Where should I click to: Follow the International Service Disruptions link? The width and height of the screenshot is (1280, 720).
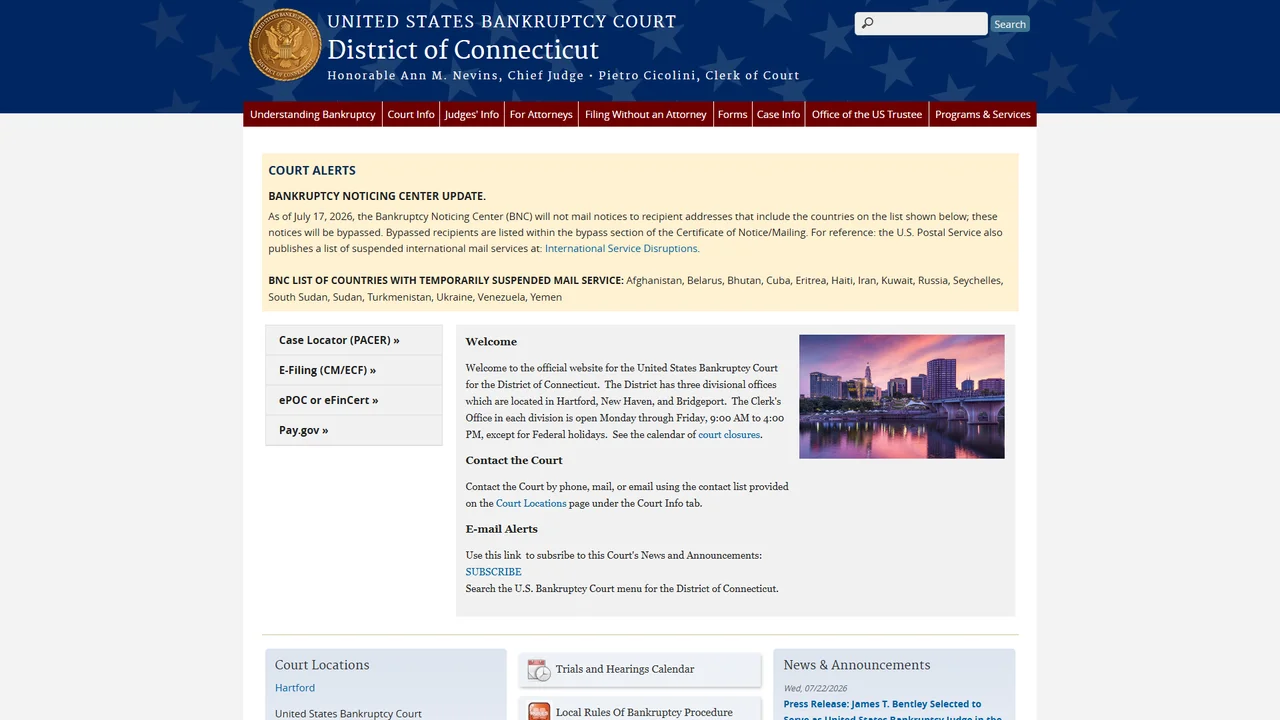pyautogui.click(x=622, y=249)
